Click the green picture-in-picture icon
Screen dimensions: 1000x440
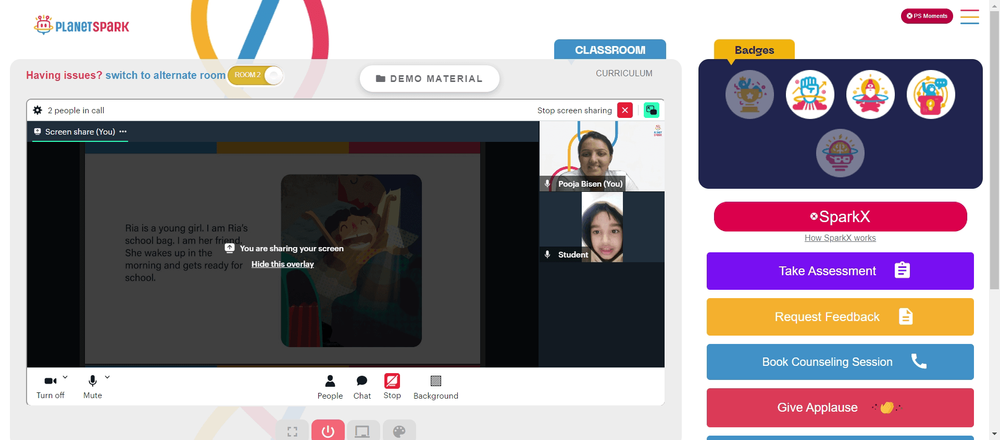[x=651, y=110]
